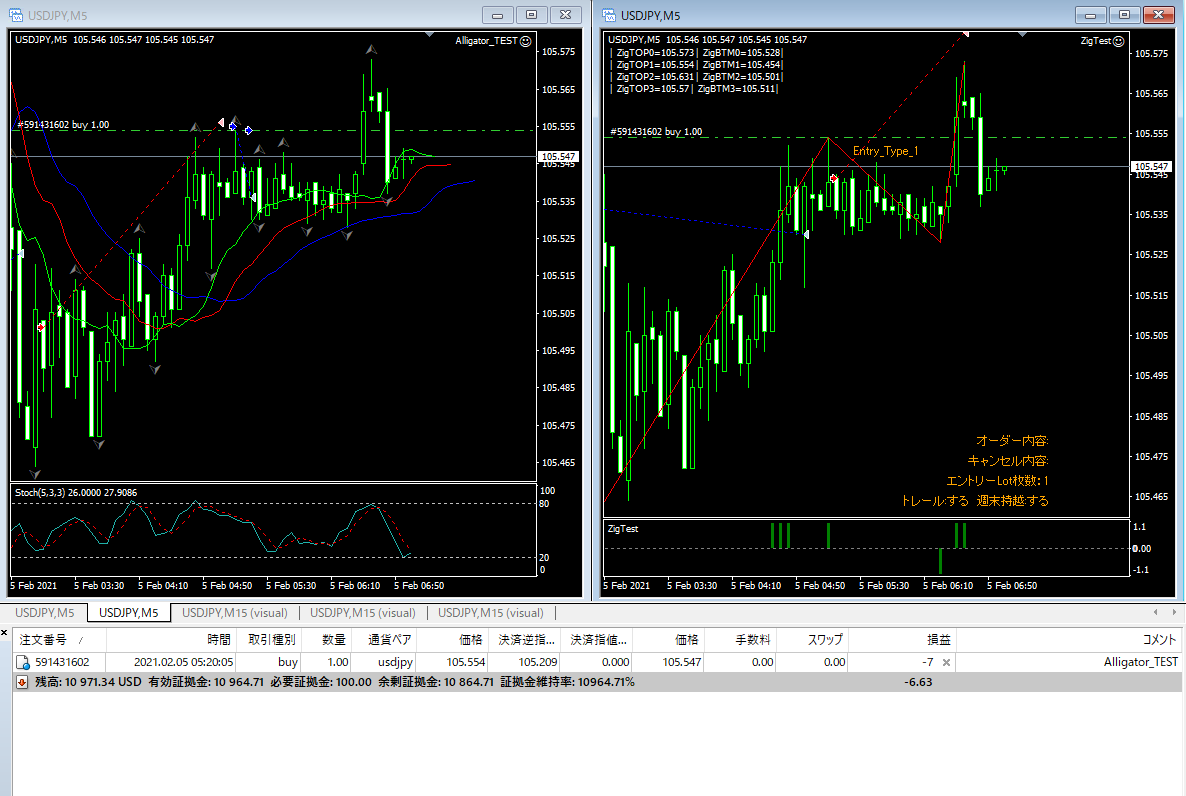Screen dimensions: 1186x796
Task: Select the Entry_Type_1 label on the right chart
Action: point(885,151)
